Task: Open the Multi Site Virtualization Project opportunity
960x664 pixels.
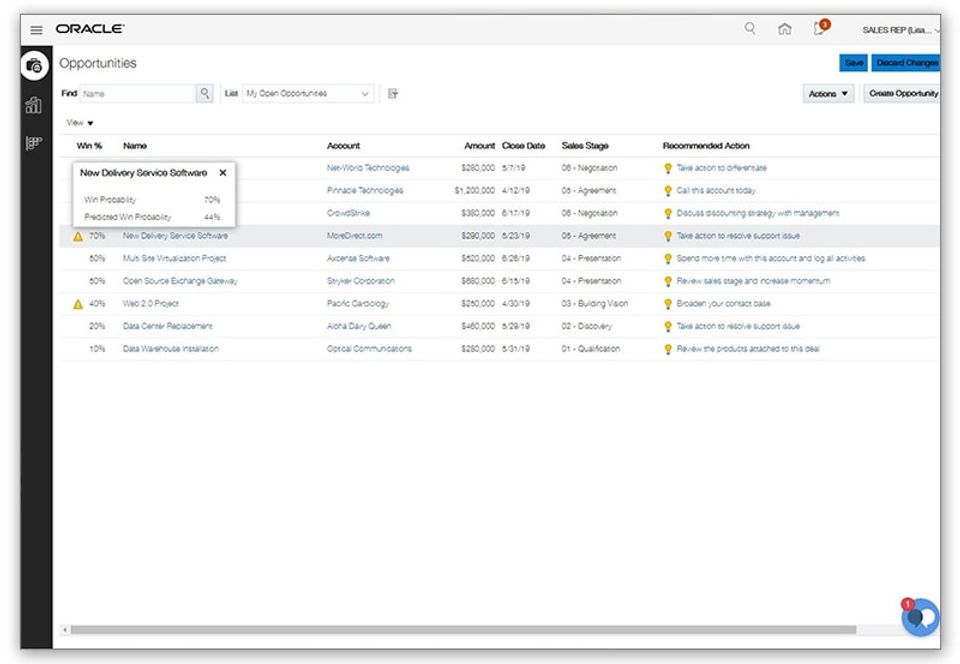Action: 174,258
